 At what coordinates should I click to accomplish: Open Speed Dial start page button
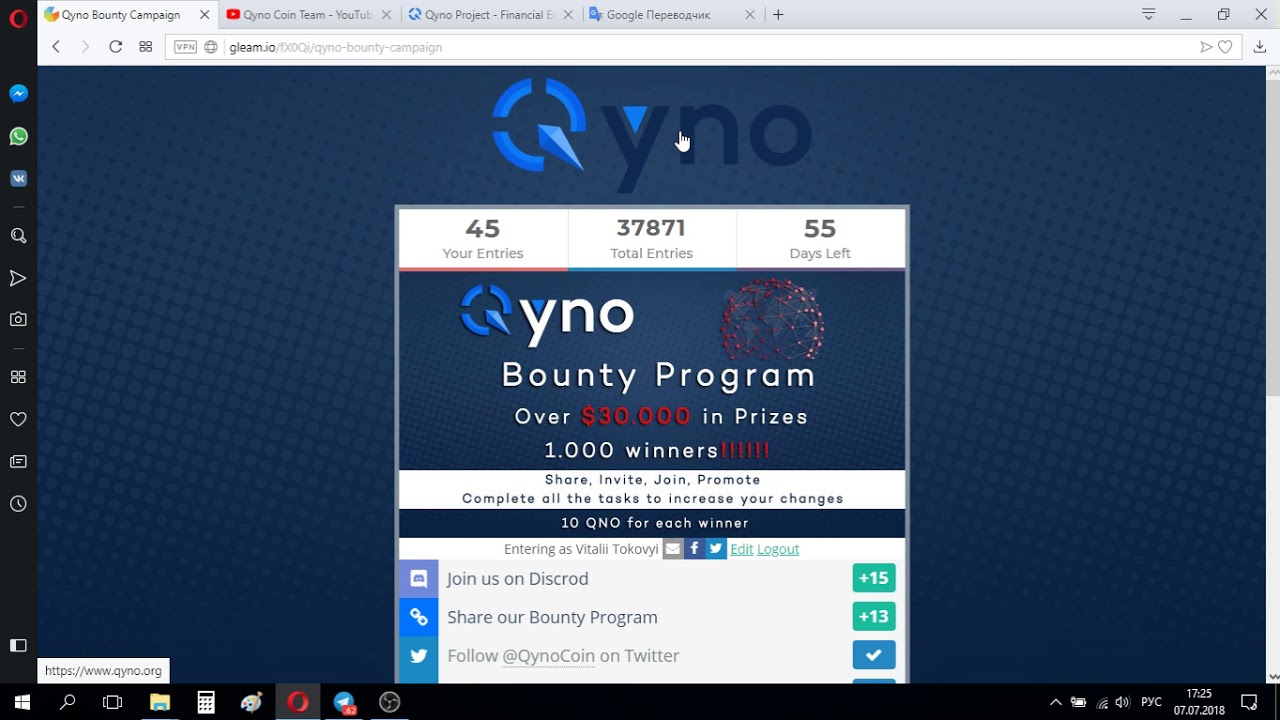point(145,47)
